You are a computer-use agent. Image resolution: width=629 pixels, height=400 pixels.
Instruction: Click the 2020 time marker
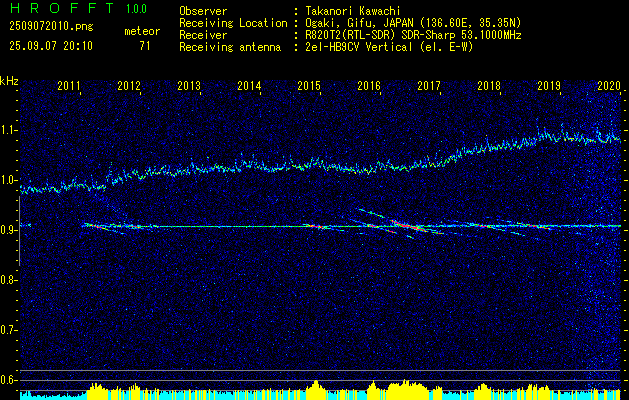coord(609,85)
